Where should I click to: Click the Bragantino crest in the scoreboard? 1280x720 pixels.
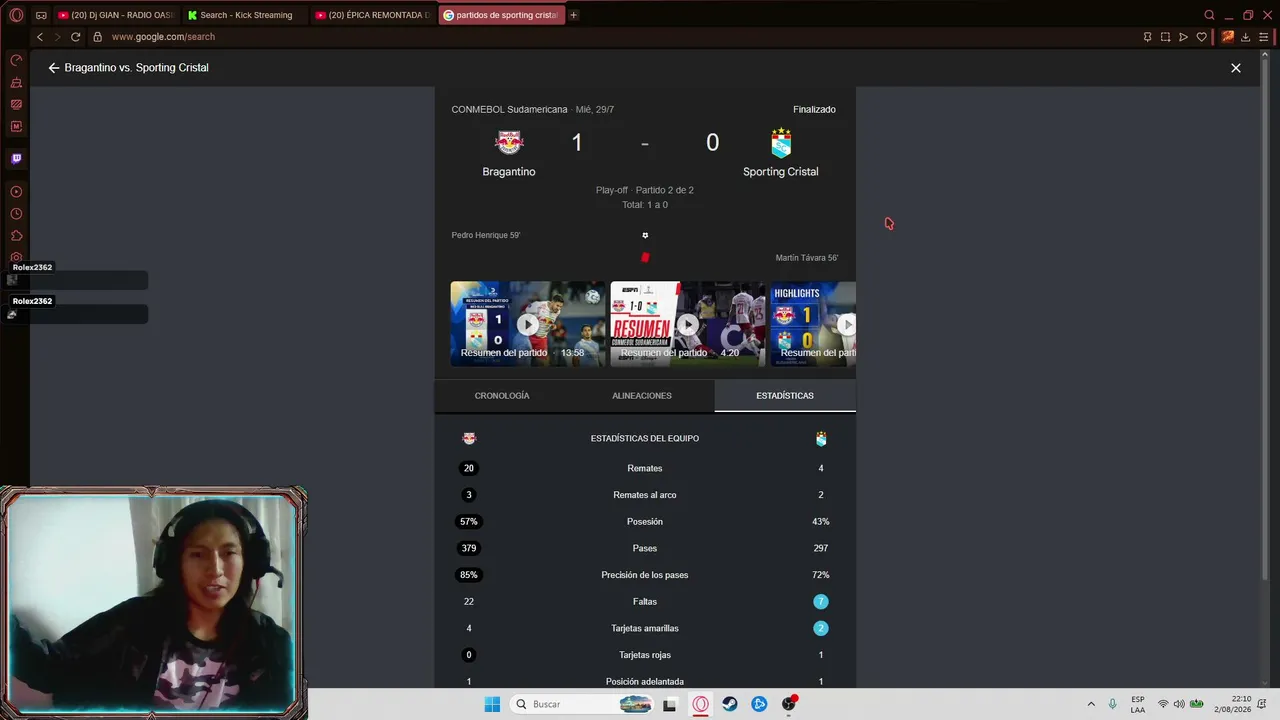[509, 142]
